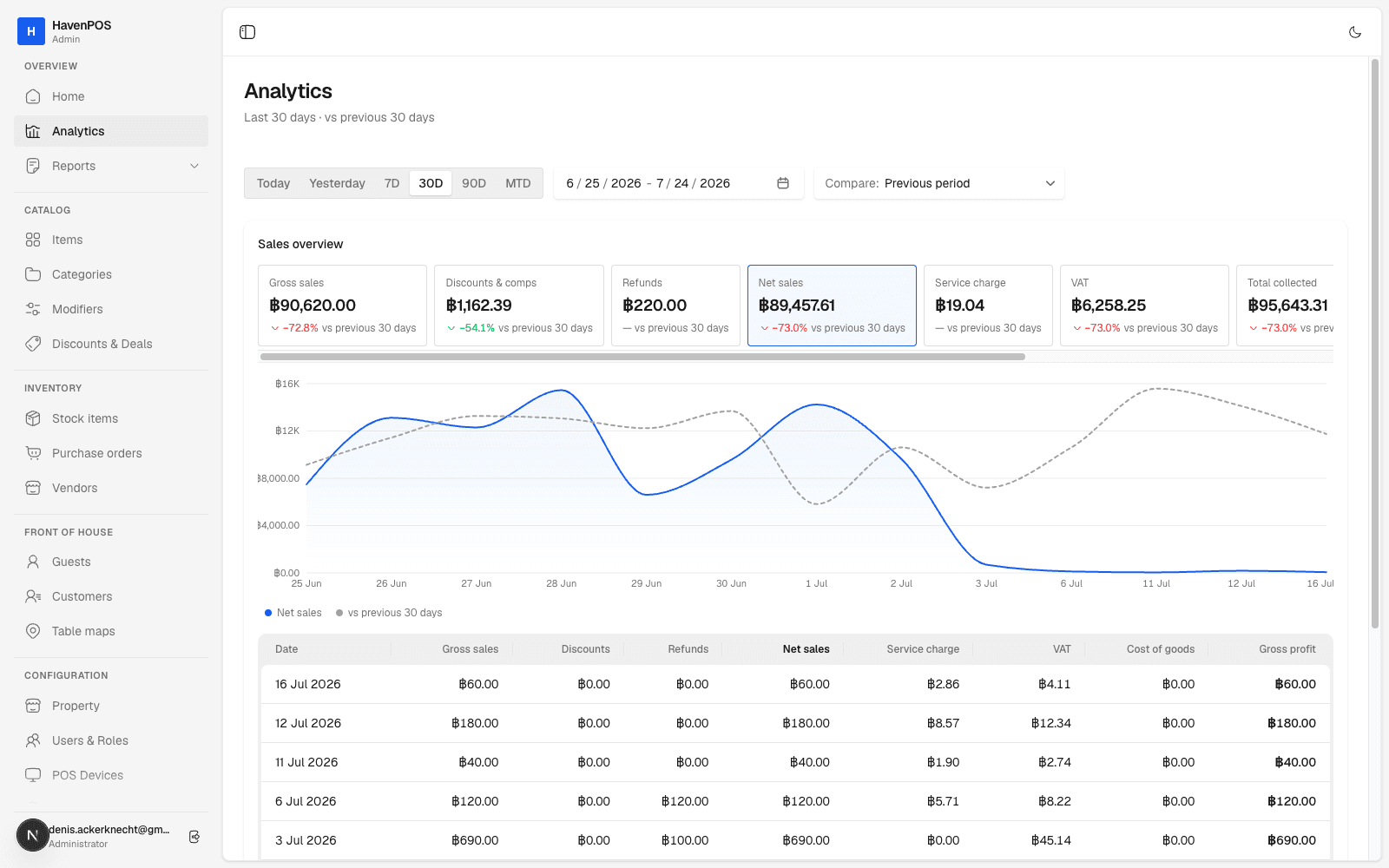Select the Gross sales metric card
1389x868 pixels.
(x=342, y=306)
